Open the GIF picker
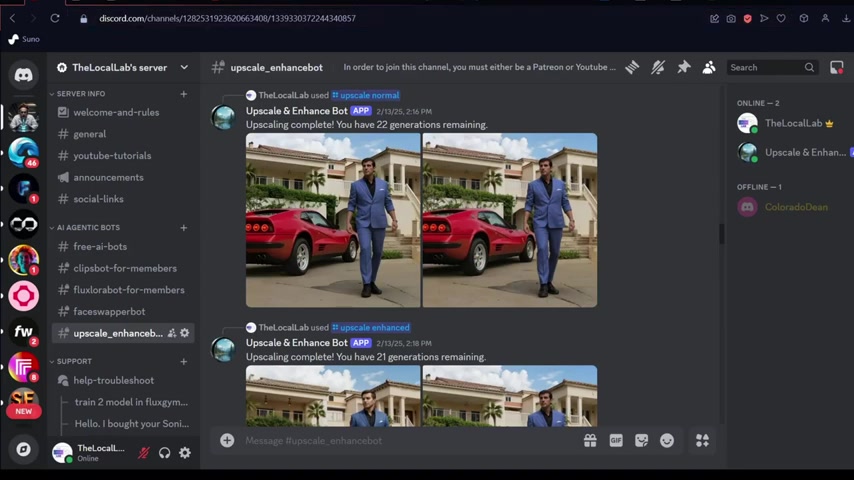The width and height of the screenshot is (854, 480). click(x=615, y=440)
